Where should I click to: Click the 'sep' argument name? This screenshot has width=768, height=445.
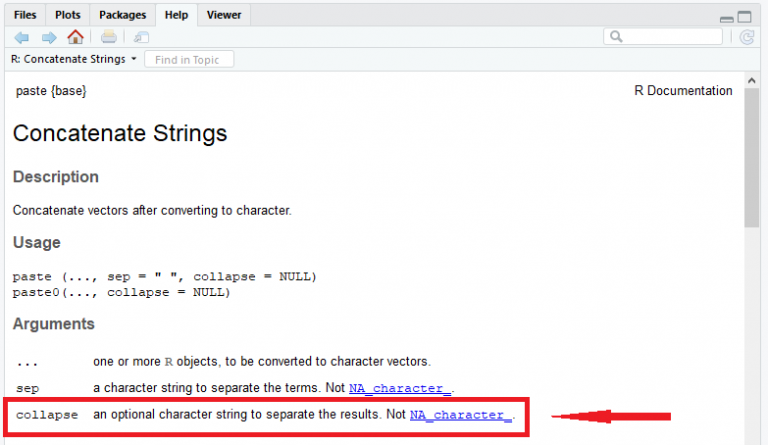pos(27,389)
